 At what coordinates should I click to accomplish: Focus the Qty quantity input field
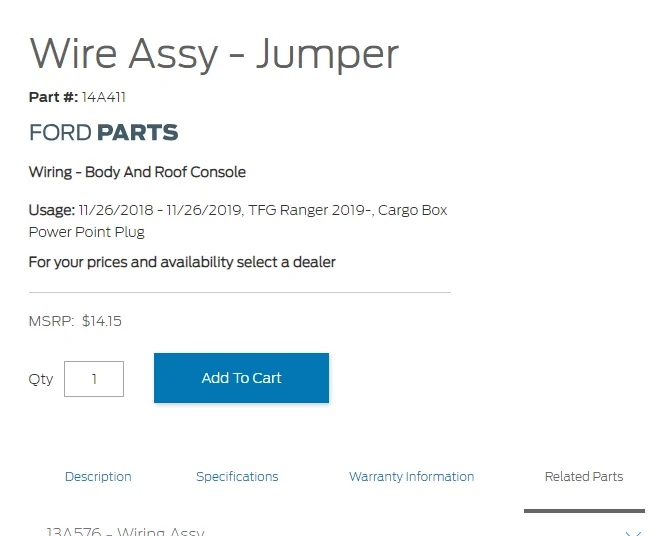(x=94, y=379)
